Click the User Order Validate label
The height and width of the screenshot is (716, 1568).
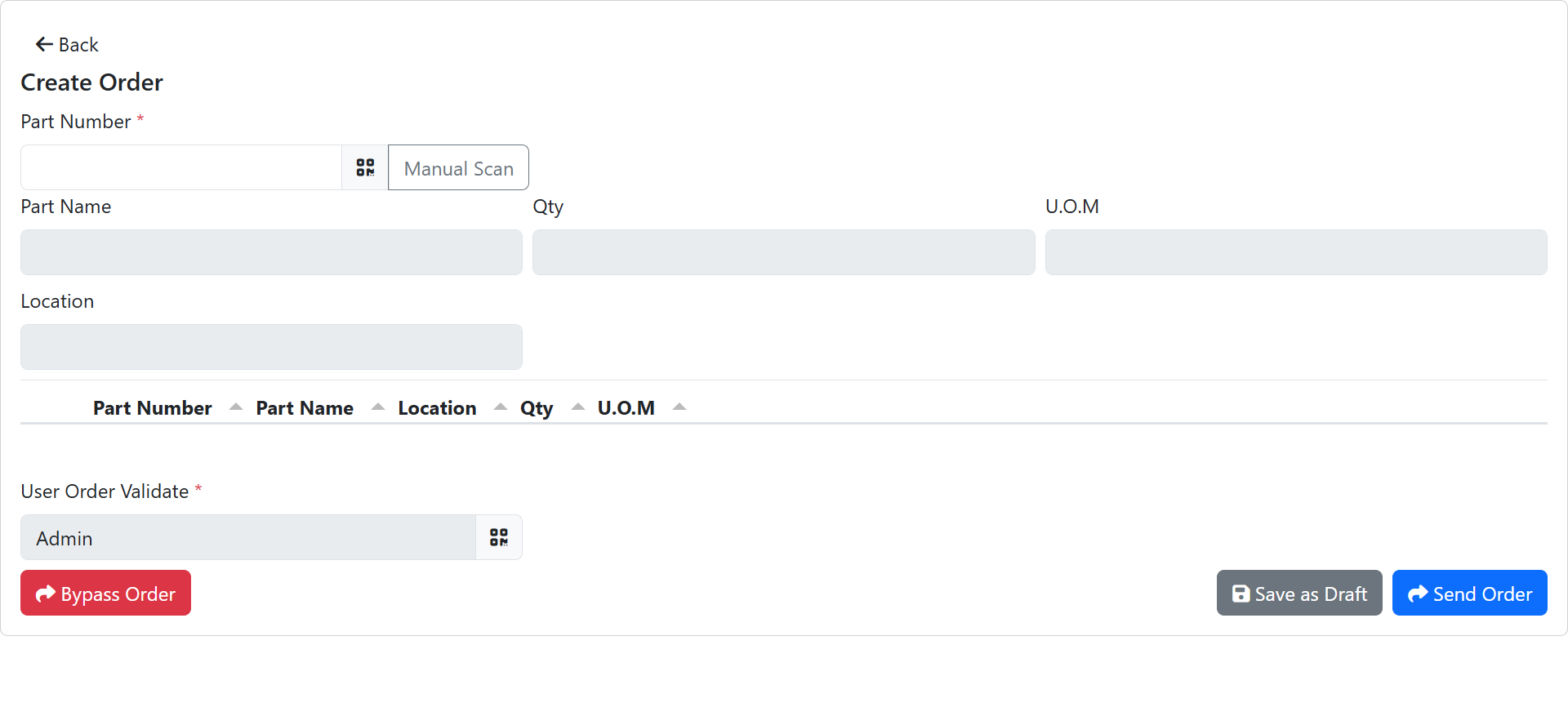point(111,491)
